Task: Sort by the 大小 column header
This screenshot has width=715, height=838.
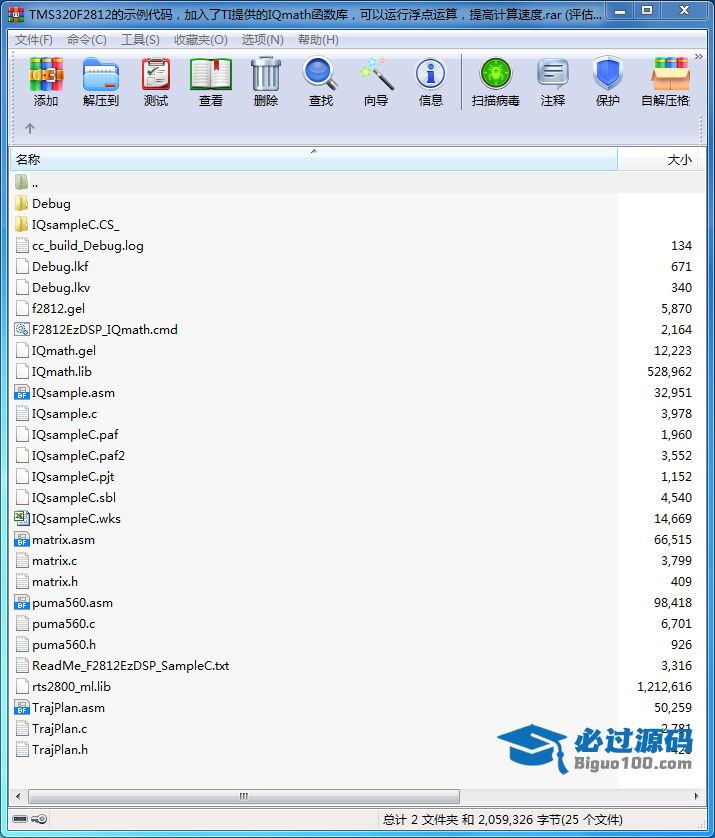Action: [658, 160]
